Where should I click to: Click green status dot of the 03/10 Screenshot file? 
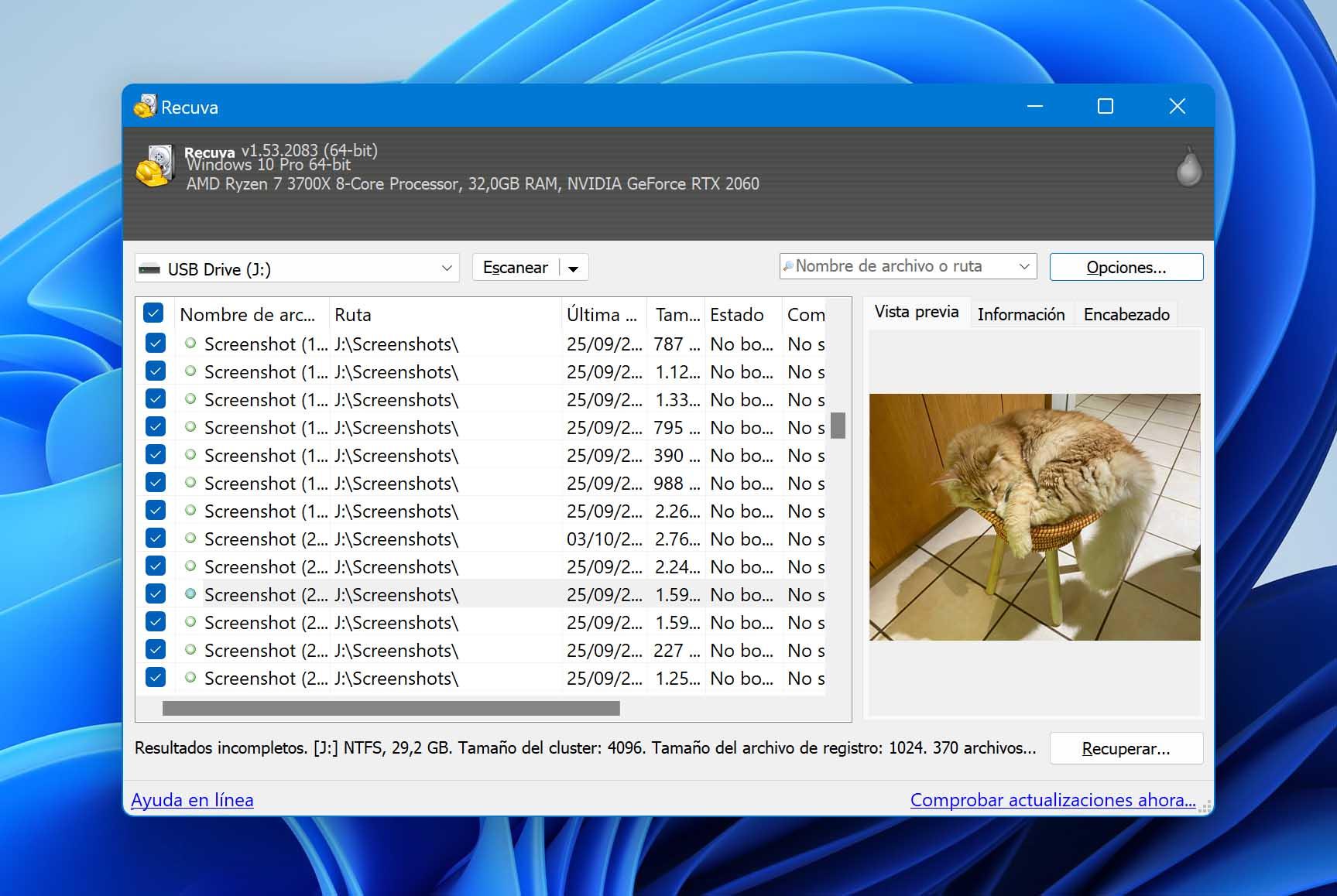[190, 538]
